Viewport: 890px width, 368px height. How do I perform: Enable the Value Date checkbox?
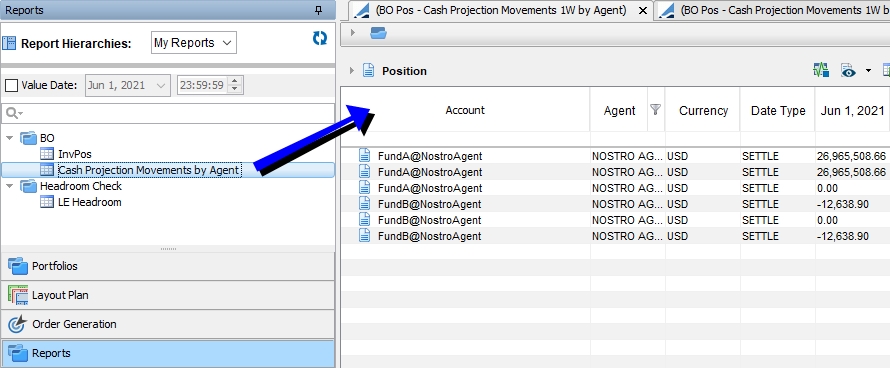tap(11, 86)
